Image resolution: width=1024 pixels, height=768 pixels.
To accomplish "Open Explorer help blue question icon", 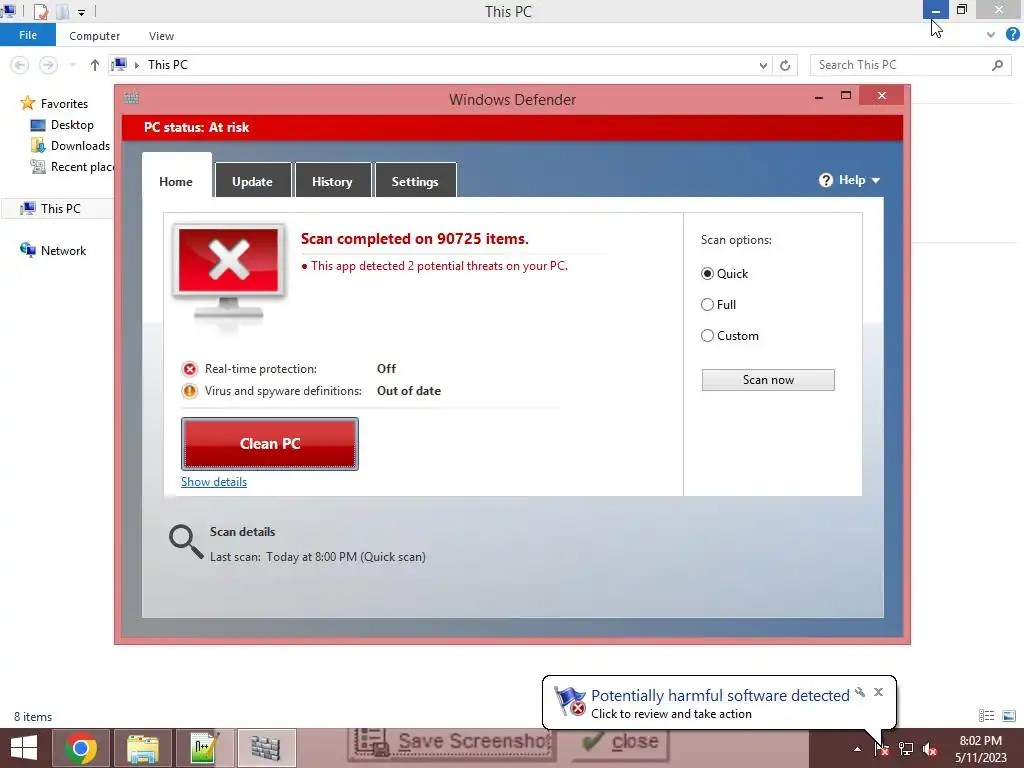I will (1012, 35).
